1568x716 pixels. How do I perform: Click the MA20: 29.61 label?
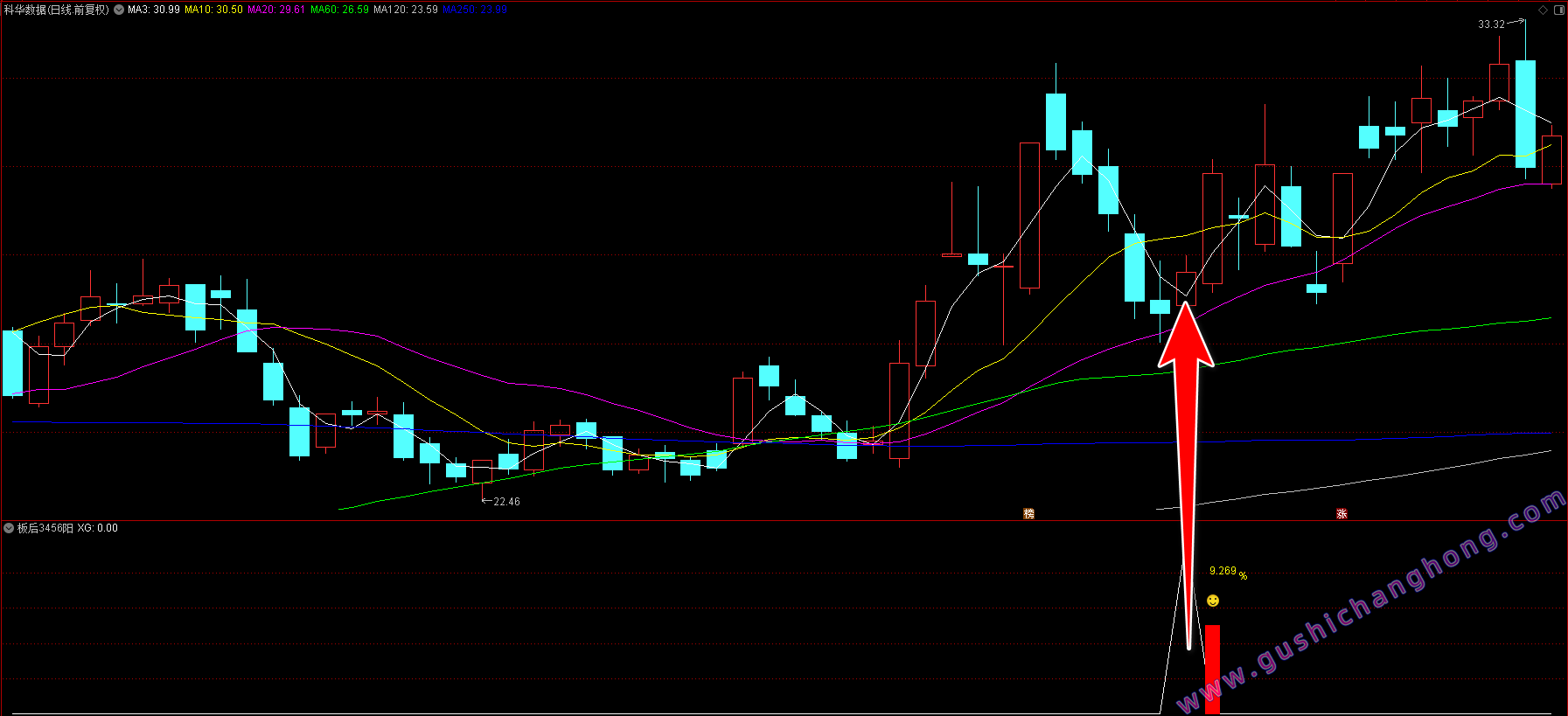[276, 10]
